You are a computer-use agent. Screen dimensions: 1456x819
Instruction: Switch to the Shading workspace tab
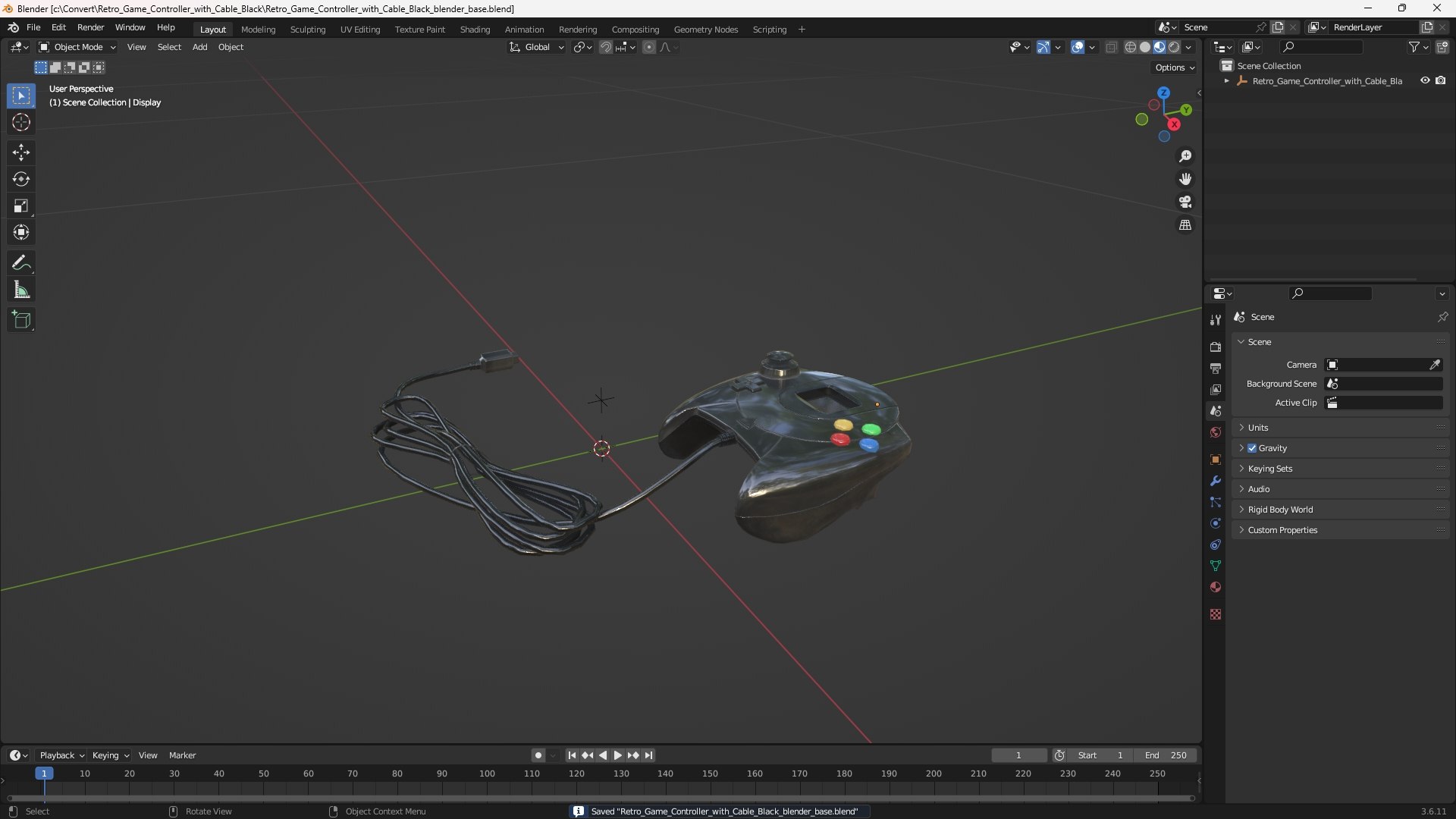[x=475, y=30]
